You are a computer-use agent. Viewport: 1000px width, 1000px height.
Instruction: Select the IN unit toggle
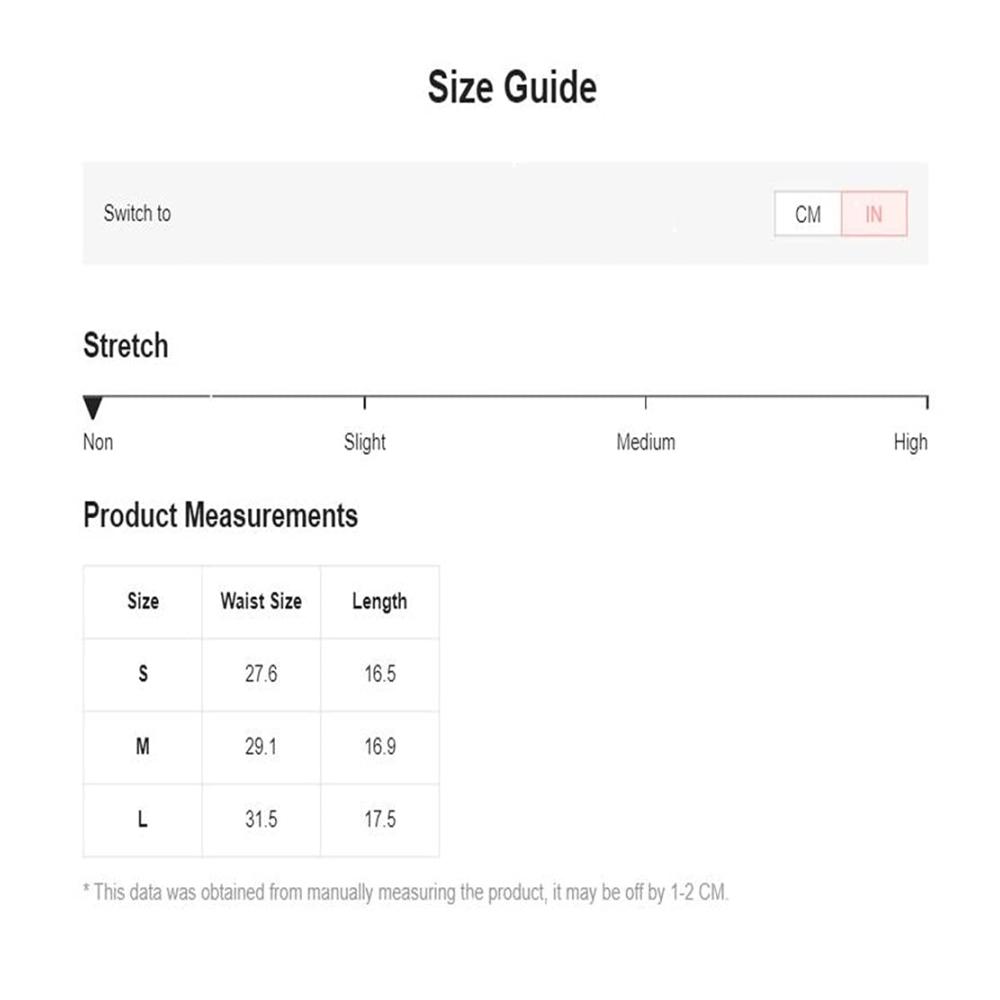[x=874, y=214]
